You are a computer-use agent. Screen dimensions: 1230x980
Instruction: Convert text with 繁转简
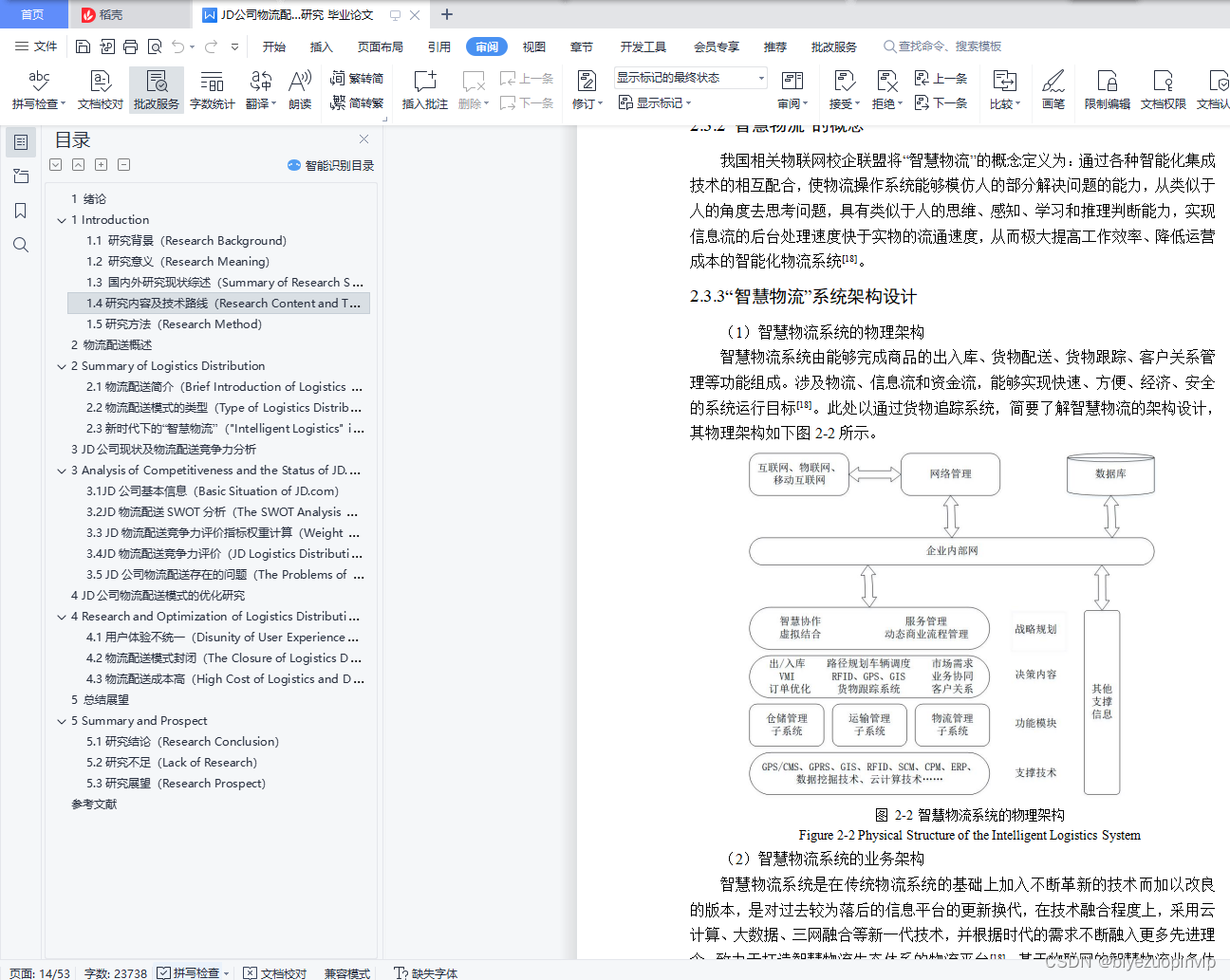point(357,79)
